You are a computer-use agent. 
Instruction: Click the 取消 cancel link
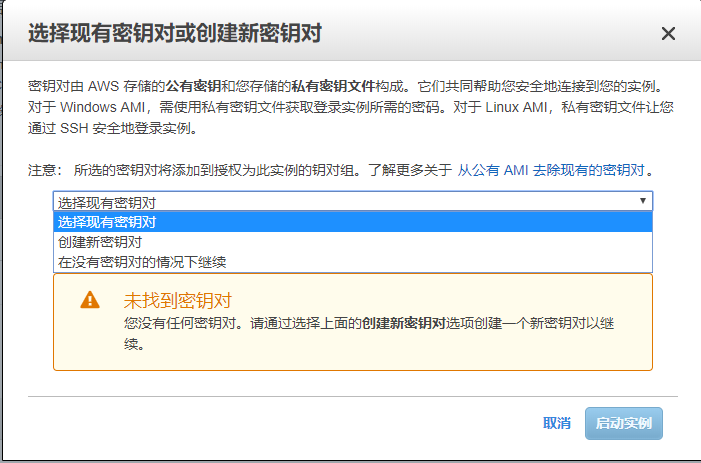tap(557, 423)
